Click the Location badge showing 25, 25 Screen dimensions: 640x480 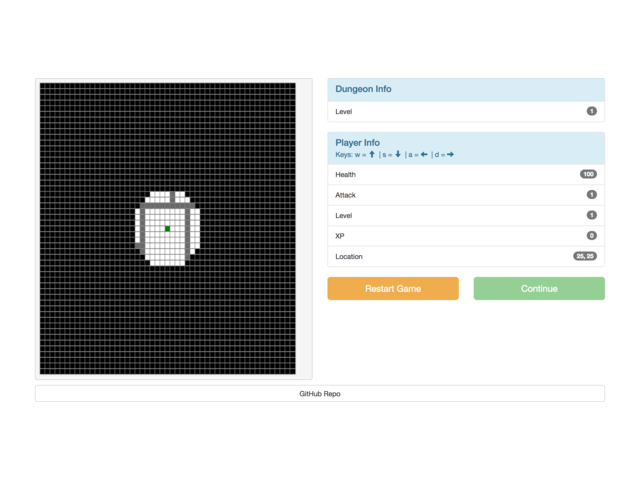[x=584, y=256]
